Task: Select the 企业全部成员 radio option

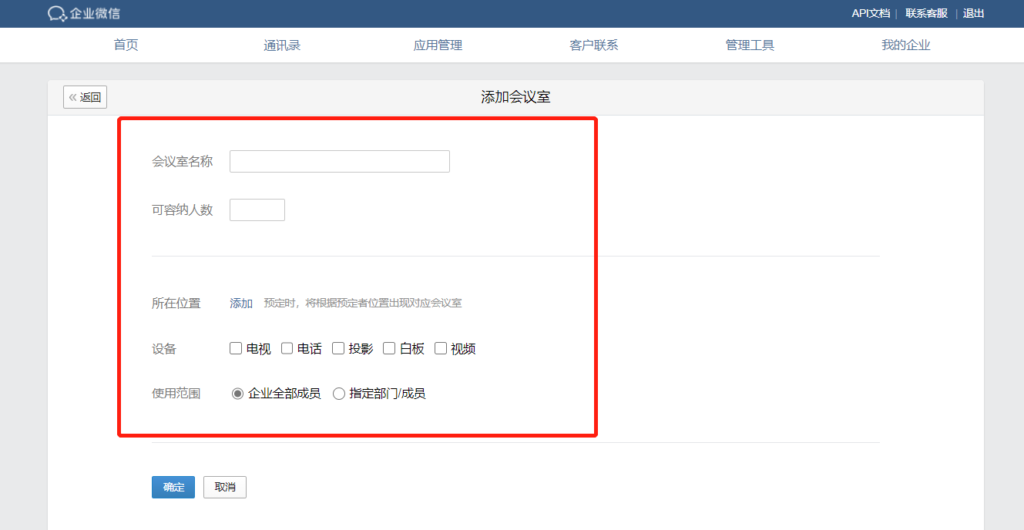Action: (238, 394)
